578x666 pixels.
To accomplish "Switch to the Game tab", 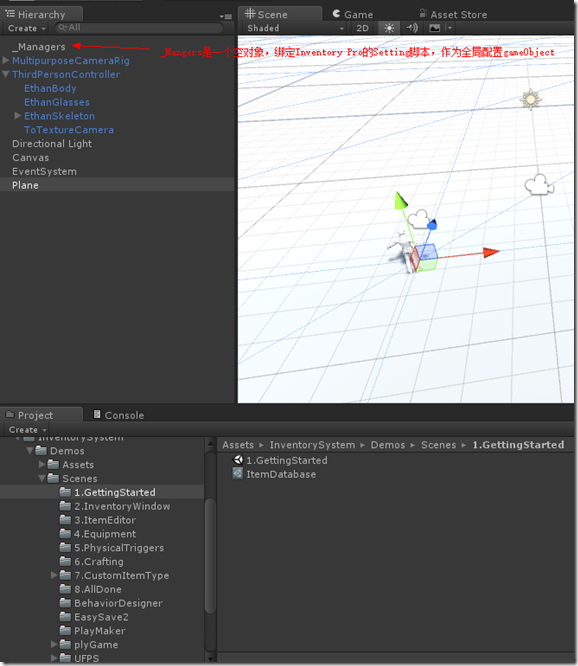I will tap(352, 14).
